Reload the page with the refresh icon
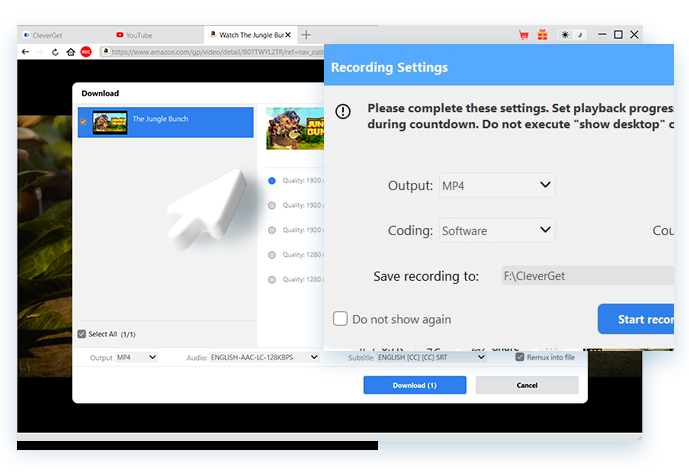The image size is (689, 474). tap(55, 51)
